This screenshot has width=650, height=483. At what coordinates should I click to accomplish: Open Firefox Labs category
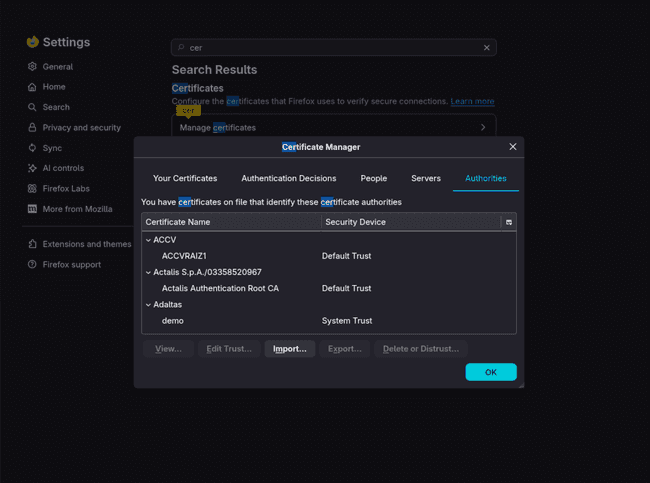[x=66, y=189]
